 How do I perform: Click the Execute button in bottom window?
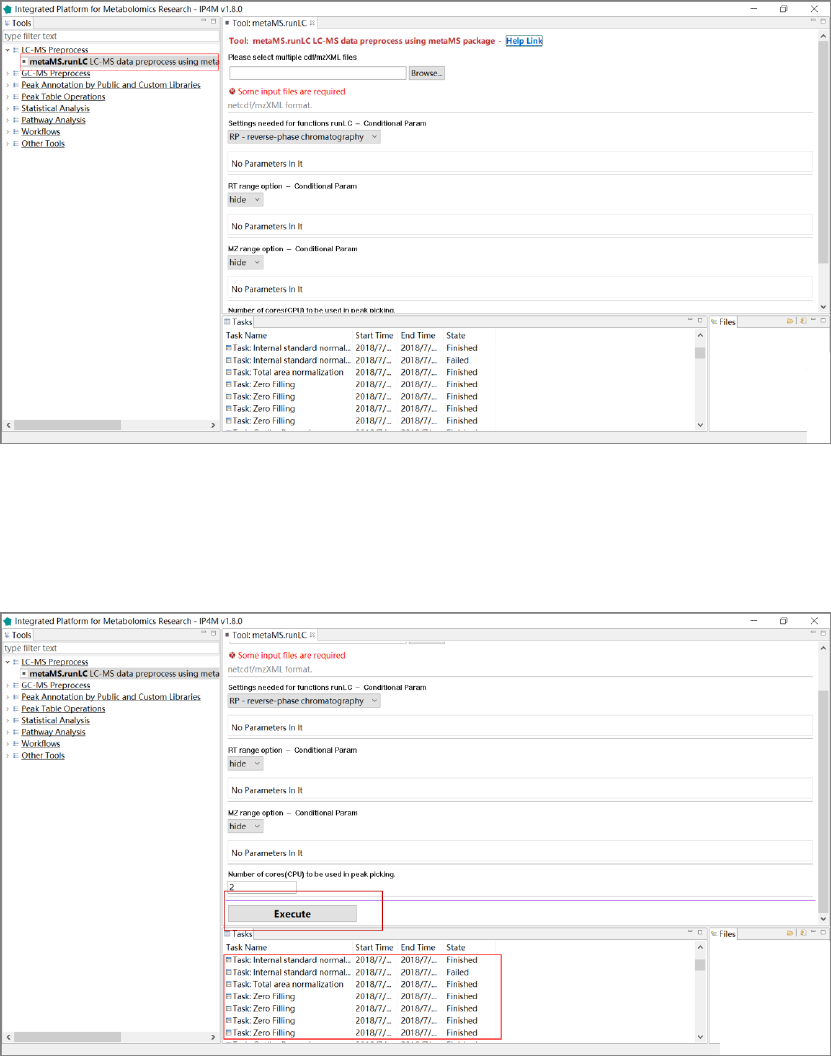point(292,914)
